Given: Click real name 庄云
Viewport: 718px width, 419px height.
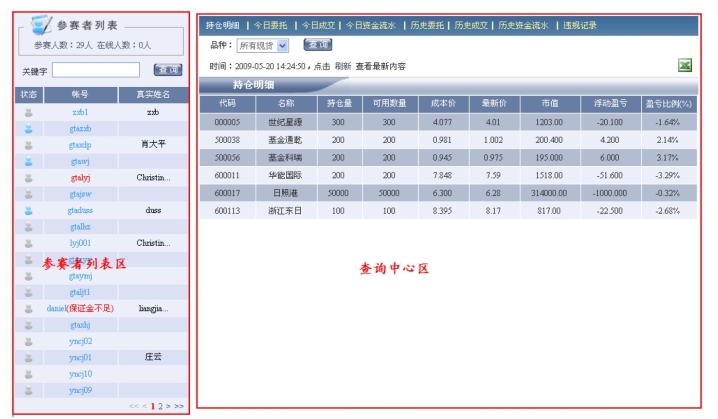Looking at the screenshot, I should coord(153,357).
